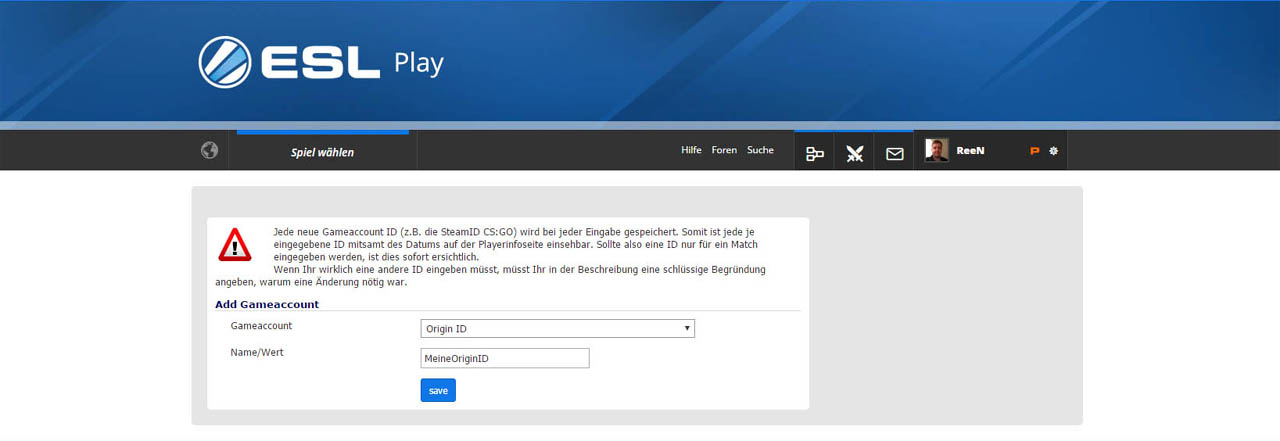Click the ReeN username
The image size is (1280, 441).
970,150
